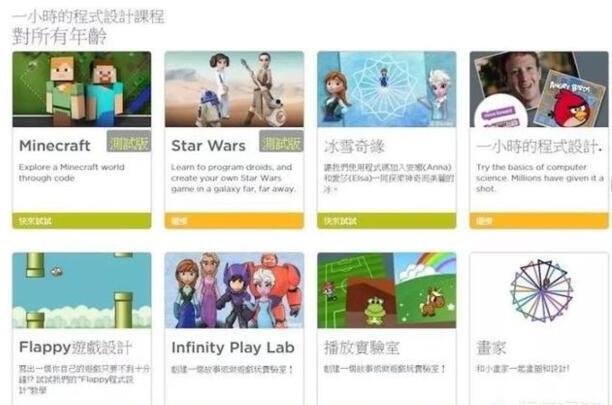Image resolution: width=612 pixels, height=405 pixels.
Task: Click the 畫家 title text
Action: pos(491,347)
